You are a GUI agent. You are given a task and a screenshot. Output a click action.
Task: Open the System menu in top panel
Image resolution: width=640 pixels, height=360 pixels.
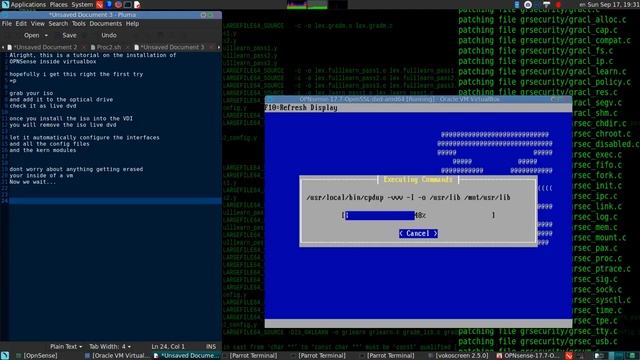pos(82,5)
